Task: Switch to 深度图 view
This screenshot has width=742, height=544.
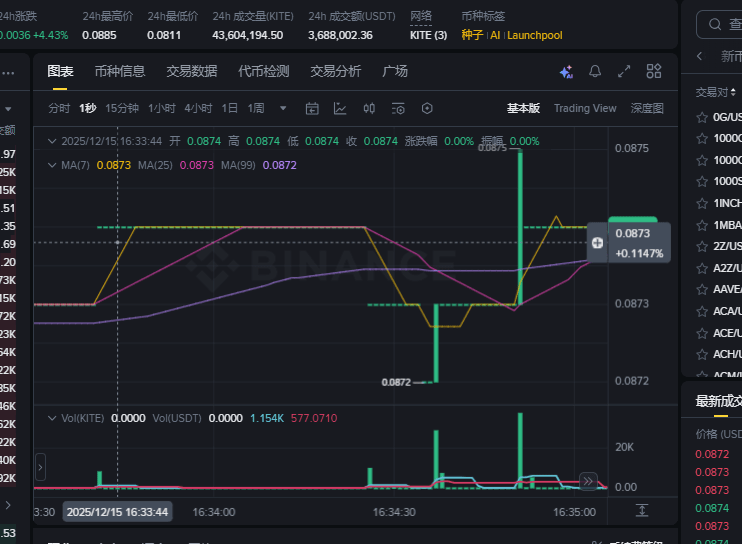Action: click(647, 108)
